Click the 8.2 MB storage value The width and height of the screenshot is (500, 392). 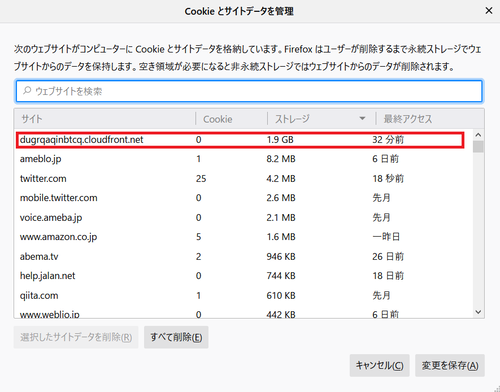click(x=281, y=159)
